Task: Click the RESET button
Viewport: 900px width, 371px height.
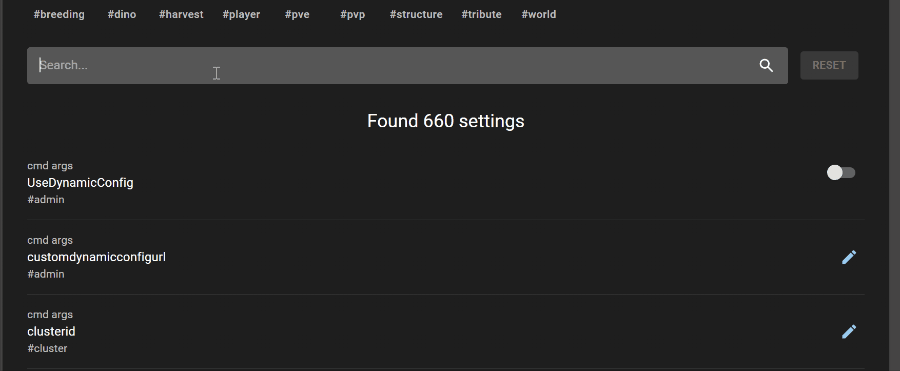Action: point(829,65)
